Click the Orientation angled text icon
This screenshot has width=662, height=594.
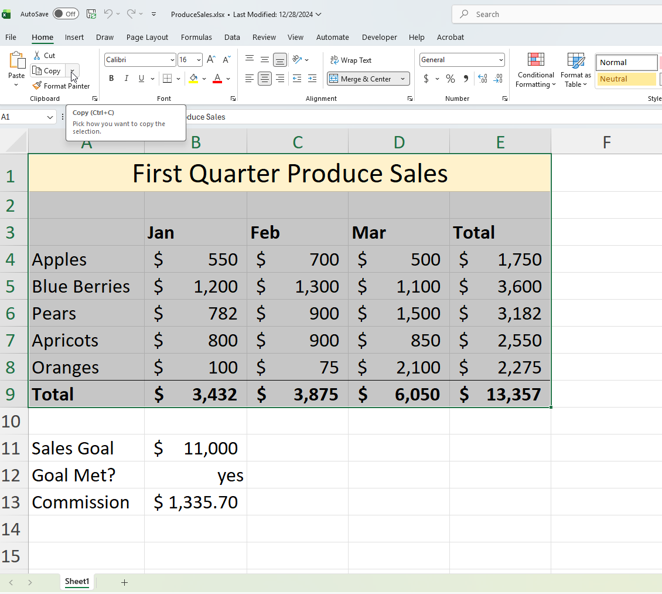tap(298, 60)
